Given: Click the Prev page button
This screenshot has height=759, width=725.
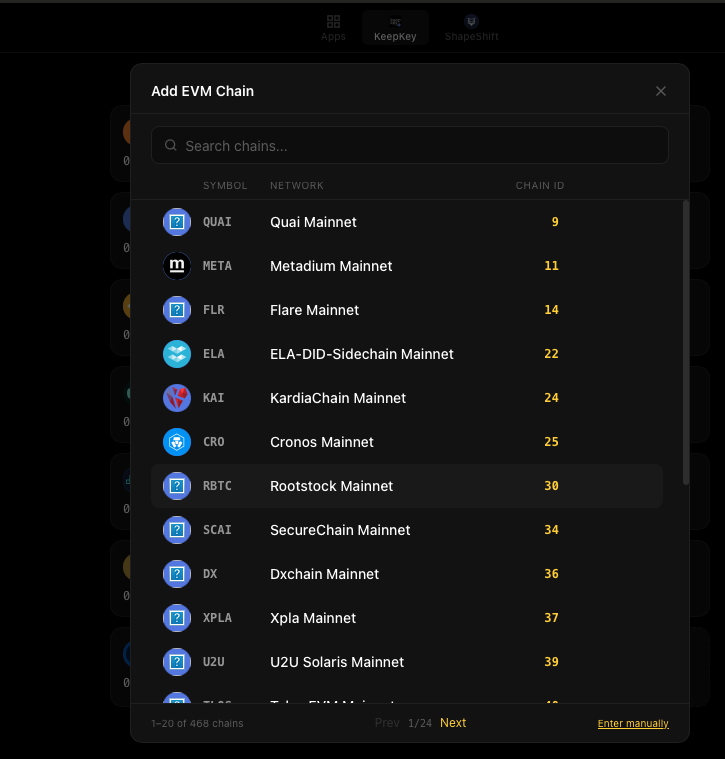Looking at the screenshot, I should [387, 723].
